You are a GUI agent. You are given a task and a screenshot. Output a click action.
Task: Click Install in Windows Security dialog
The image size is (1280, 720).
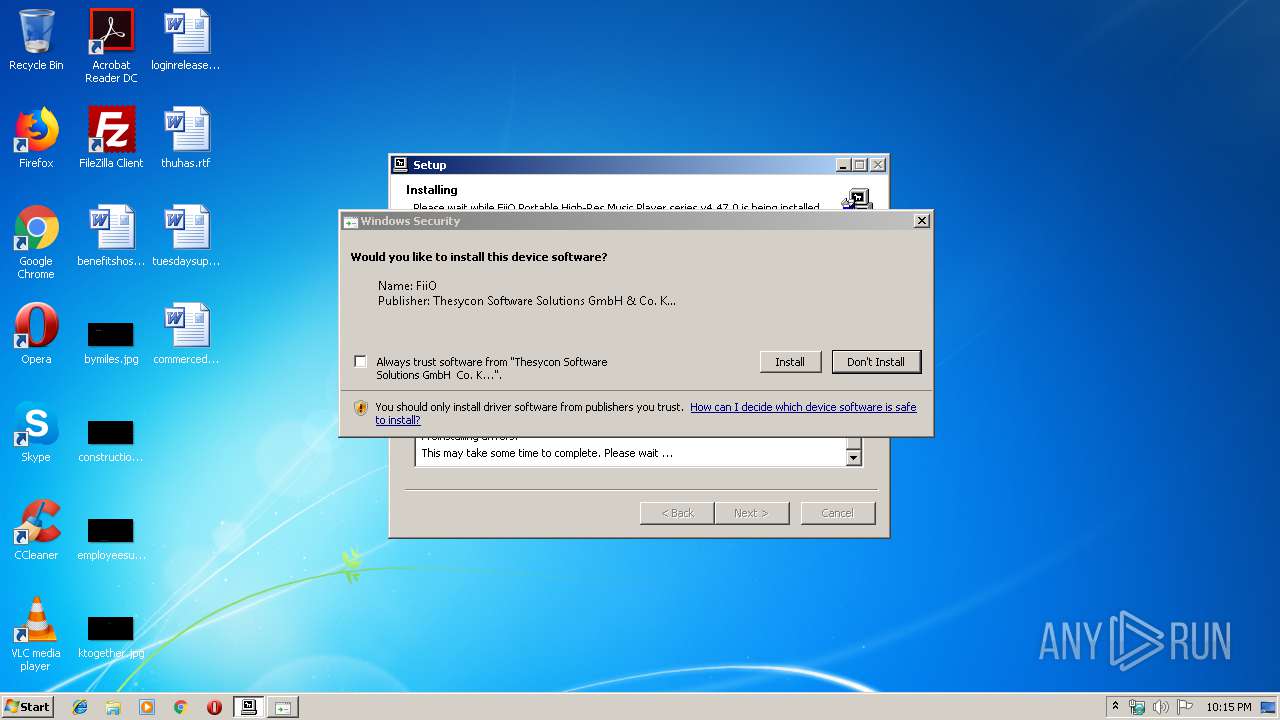[x=790, y=362]
